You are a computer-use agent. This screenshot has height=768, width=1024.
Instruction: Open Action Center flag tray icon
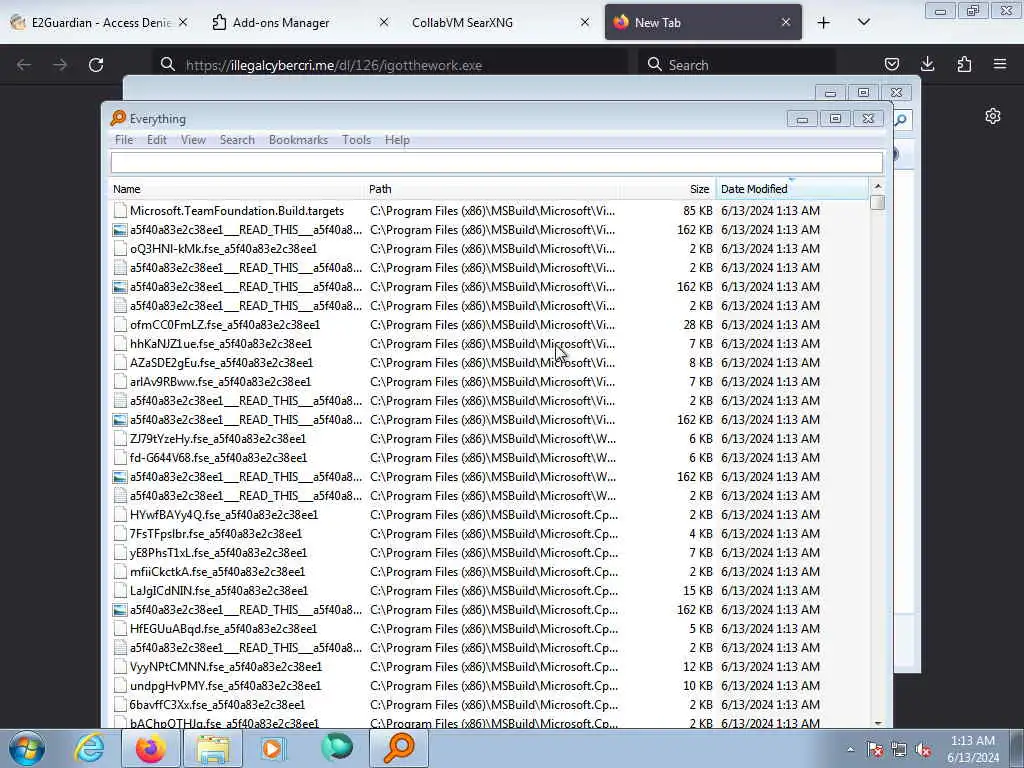[875, 750]
